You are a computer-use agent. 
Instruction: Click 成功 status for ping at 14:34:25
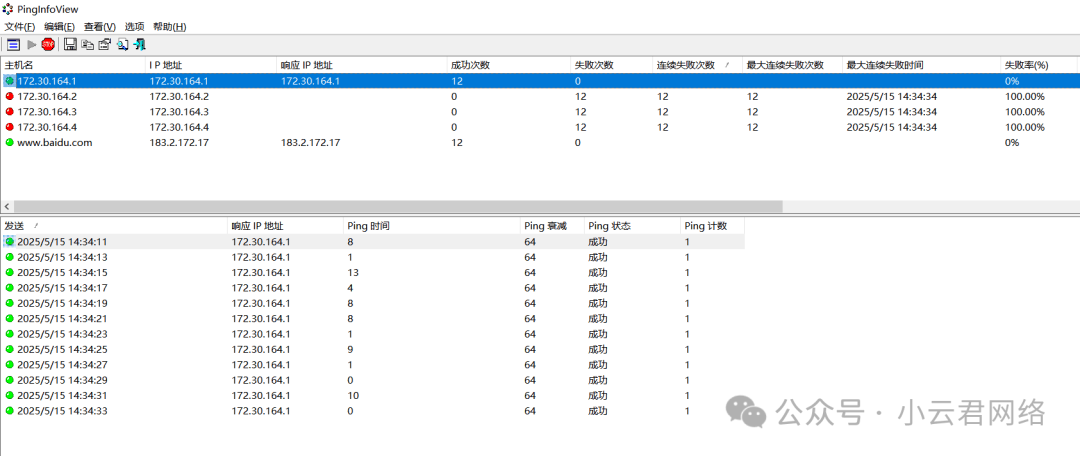tap(597, 349)
